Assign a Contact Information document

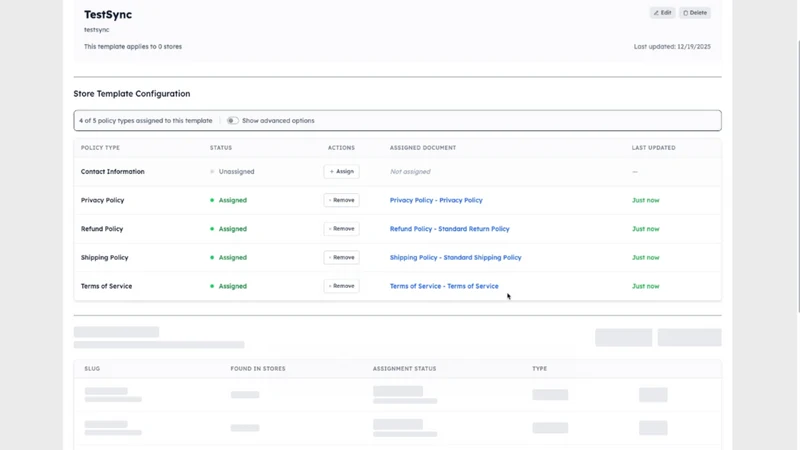(x=341, y=171)
